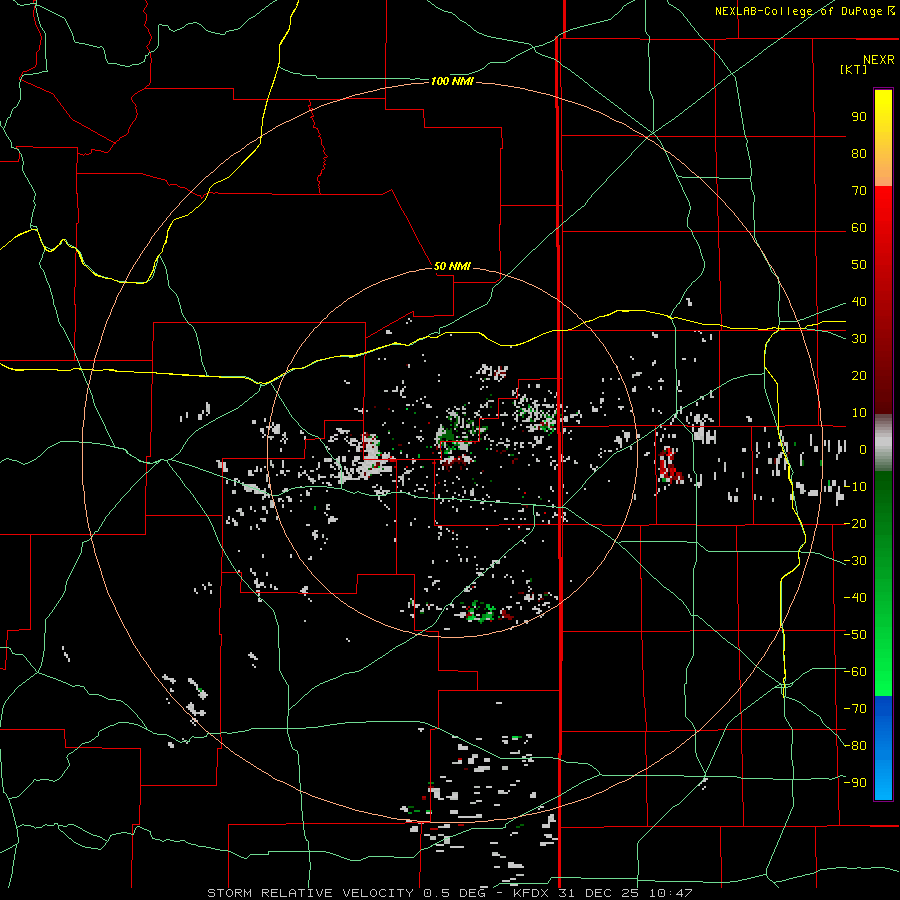Viewport: 900px width, 900px height.
Task: Click the 0 knot scale label
Action: [x=862, y=450]
